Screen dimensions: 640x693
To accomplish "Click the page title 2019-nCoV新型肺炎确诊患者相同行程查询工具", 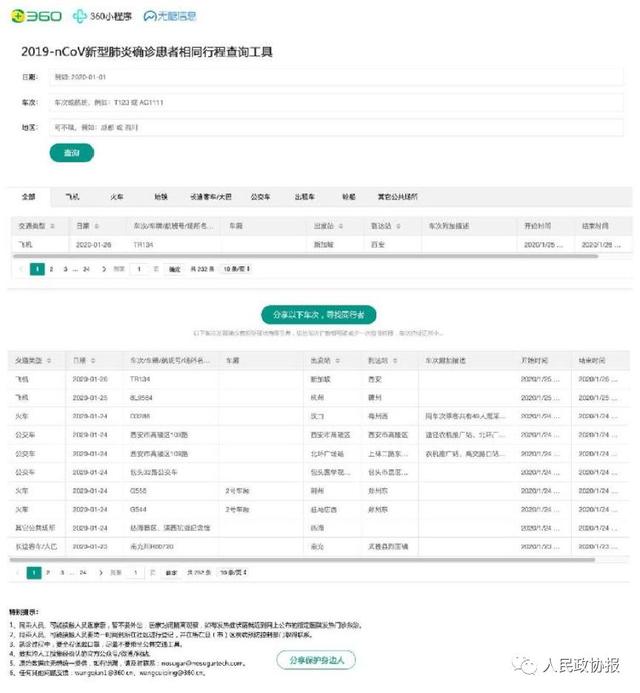I will coord(147,52).
